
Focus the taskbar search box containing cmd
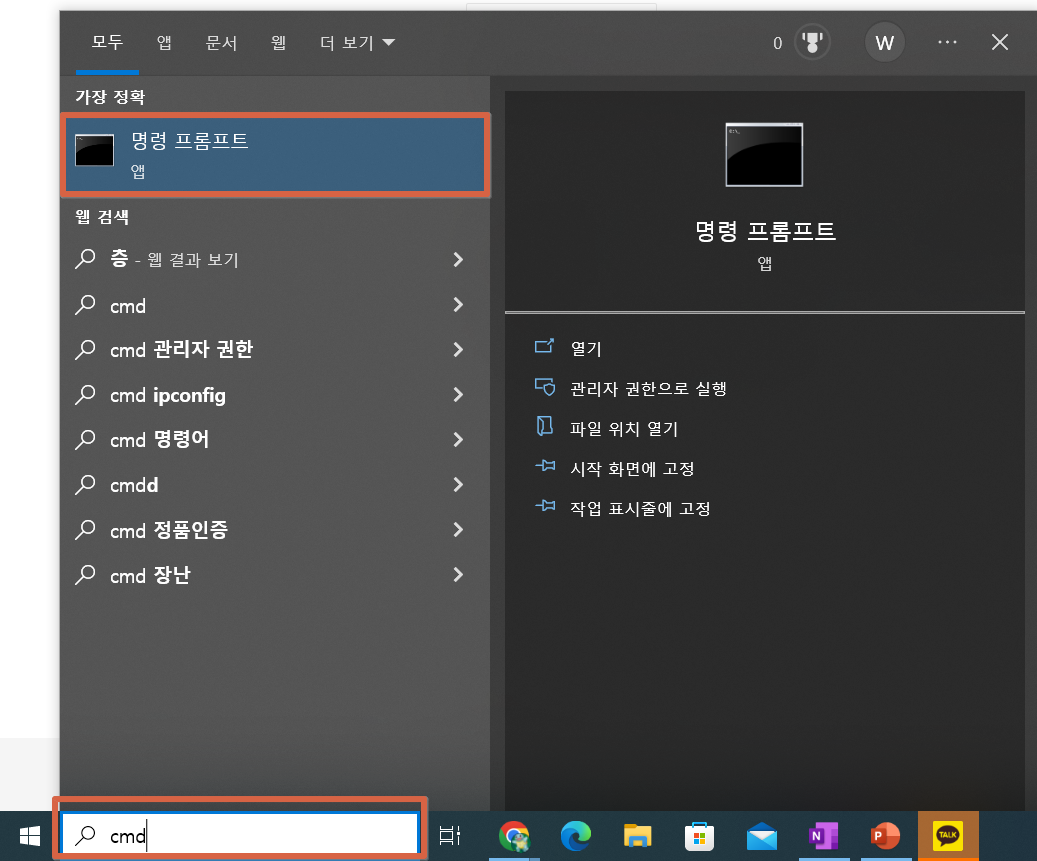tap(239, 835)
